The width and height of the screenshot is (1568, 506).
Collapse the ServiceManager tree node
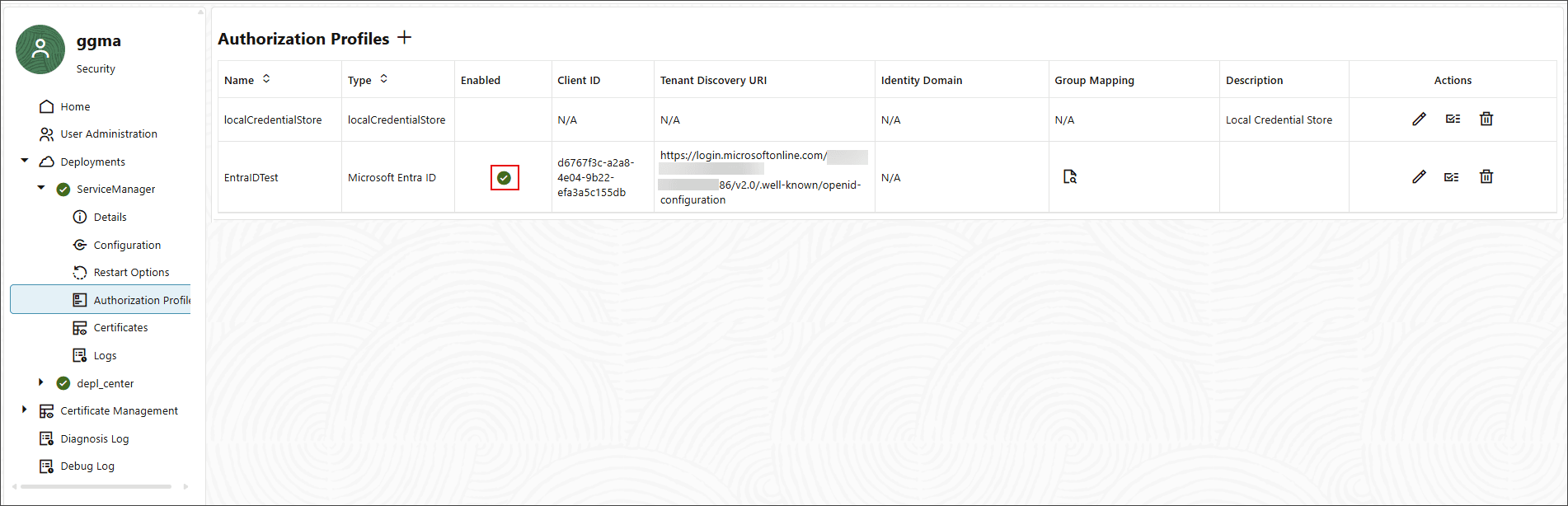pyautogui.click(x=41, y=188)
